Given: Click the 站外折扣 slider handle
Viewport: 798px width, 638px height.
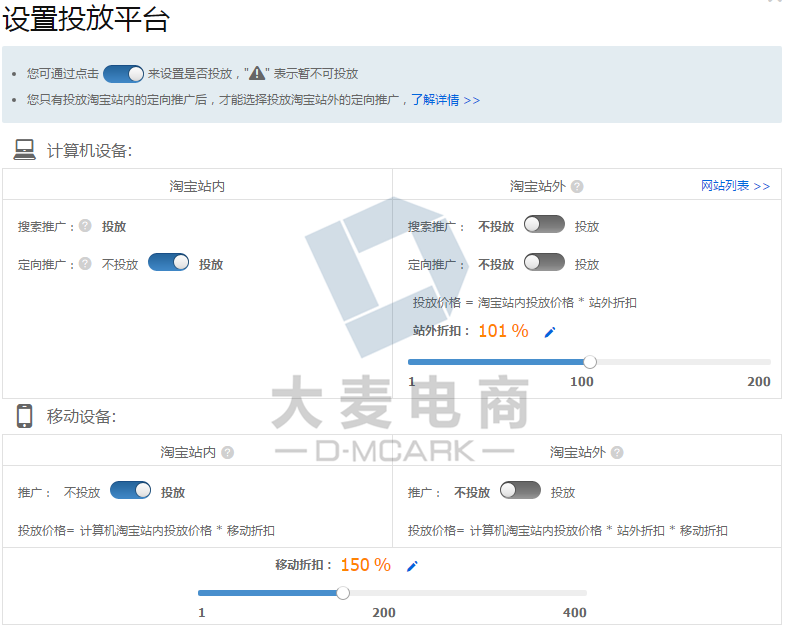Looking at the screenshot, I should pos(590,362).
